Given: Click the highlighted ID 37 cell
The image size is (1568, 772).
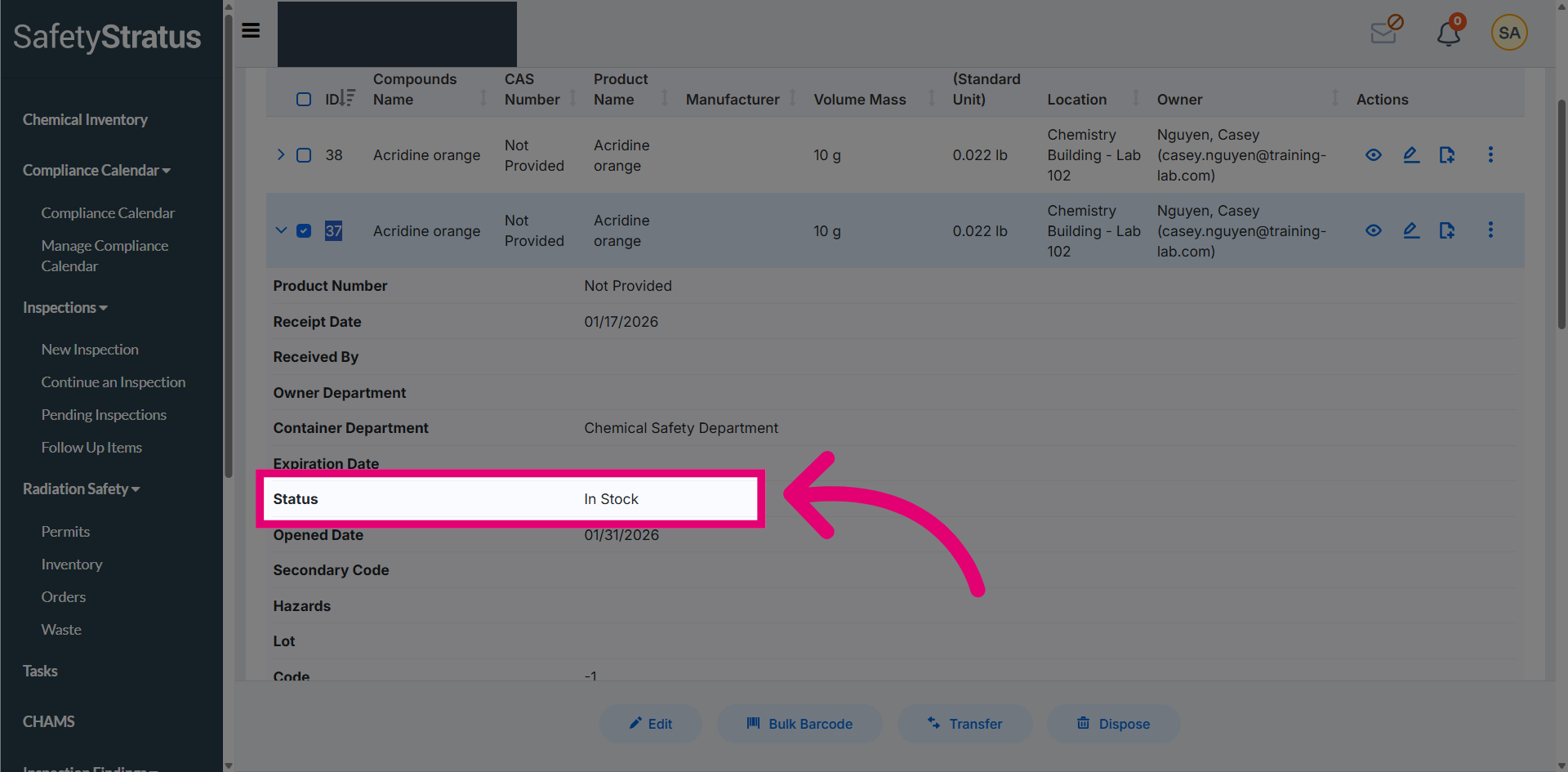Looking at the screenshot, I should [333, 230].
